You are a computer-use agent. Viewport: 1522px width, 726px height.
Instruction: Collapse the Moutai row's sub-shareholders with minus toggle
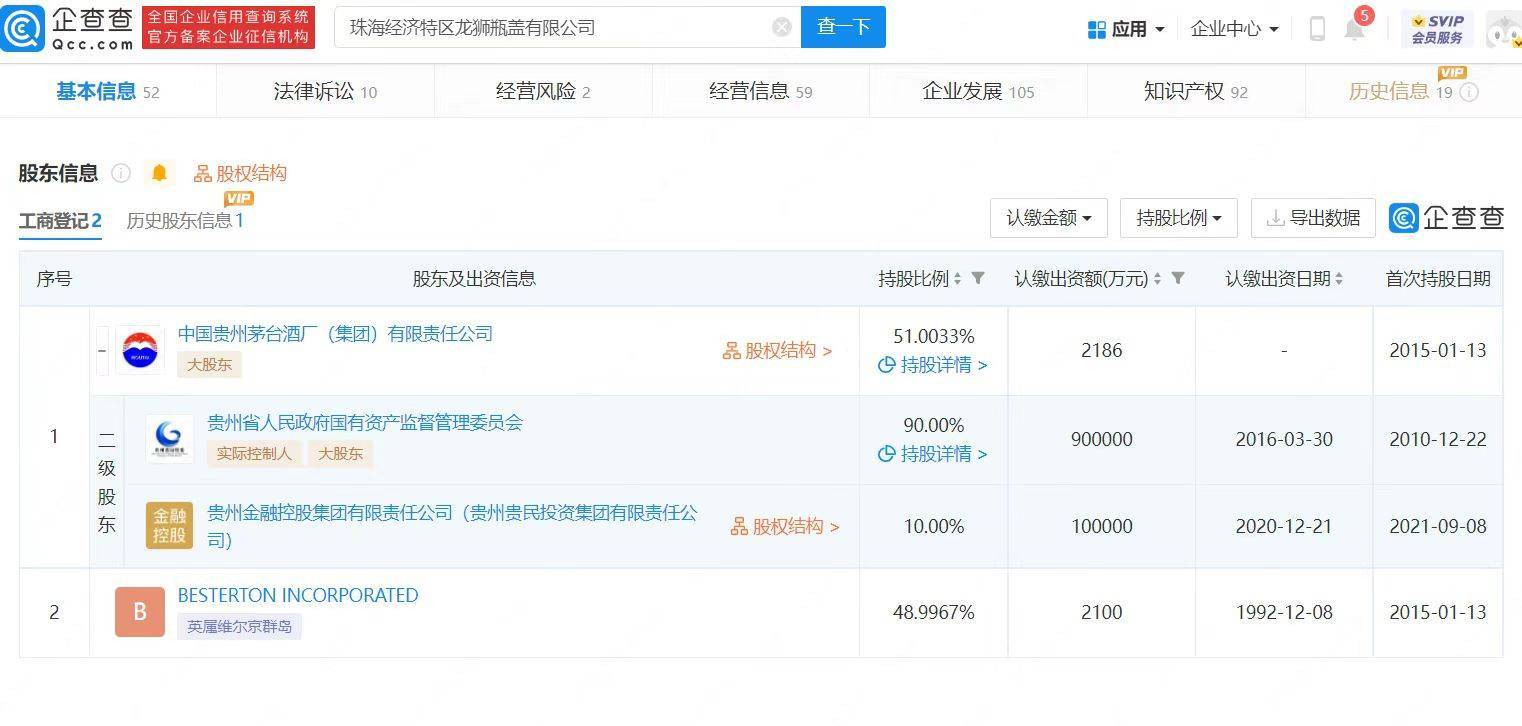click(102, 351)
